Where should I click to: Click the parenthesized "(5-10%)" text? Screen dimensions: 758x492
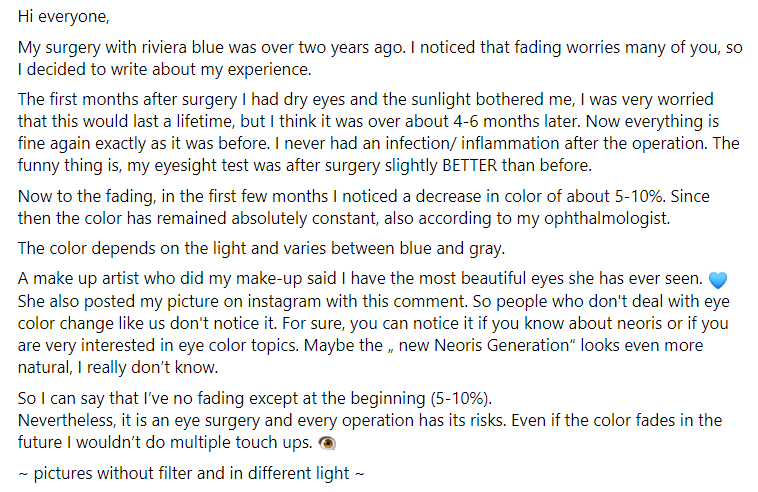tap(458, 398)
